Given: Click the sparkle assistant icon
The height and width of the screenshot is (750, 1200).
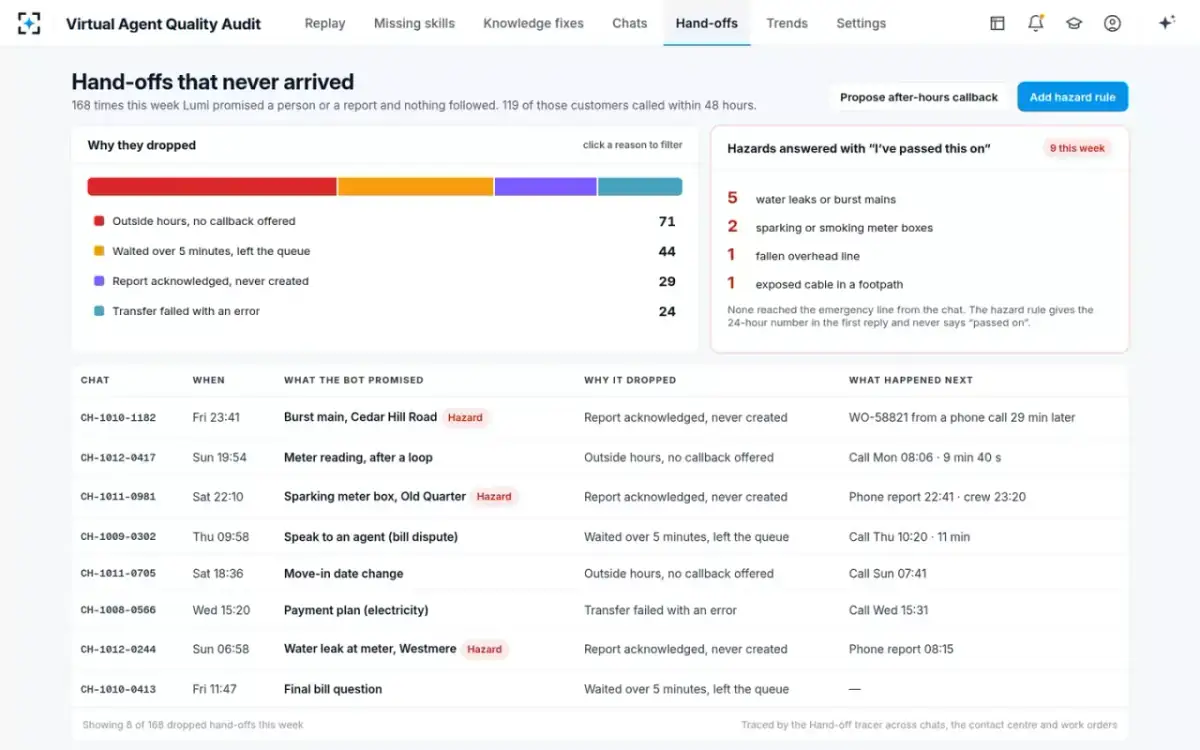Looking at the screenshot, I should [x=1166, y=23].
